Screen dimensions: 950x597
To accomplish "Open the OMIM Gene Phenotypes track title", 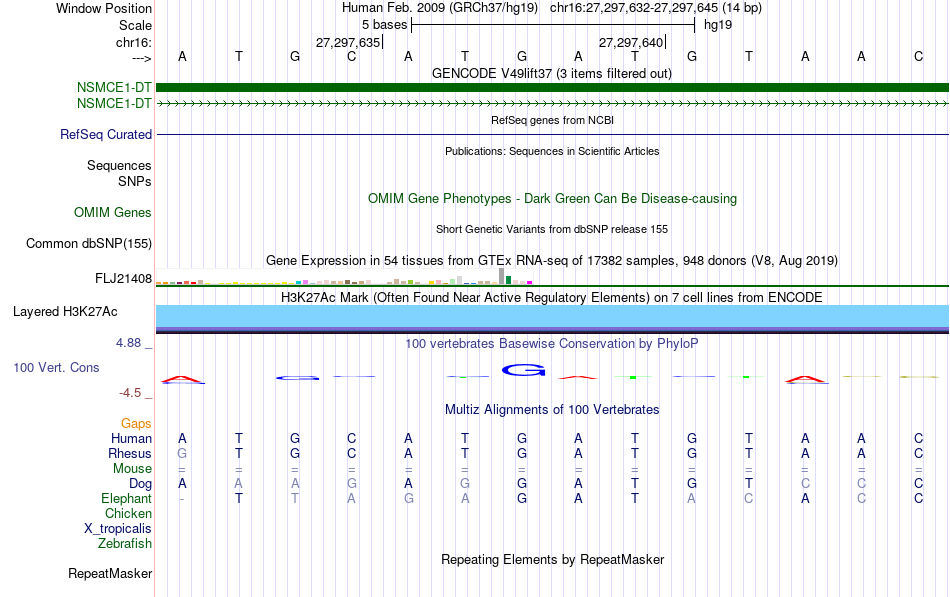I will pyautogui.click(x=552, y=198).
